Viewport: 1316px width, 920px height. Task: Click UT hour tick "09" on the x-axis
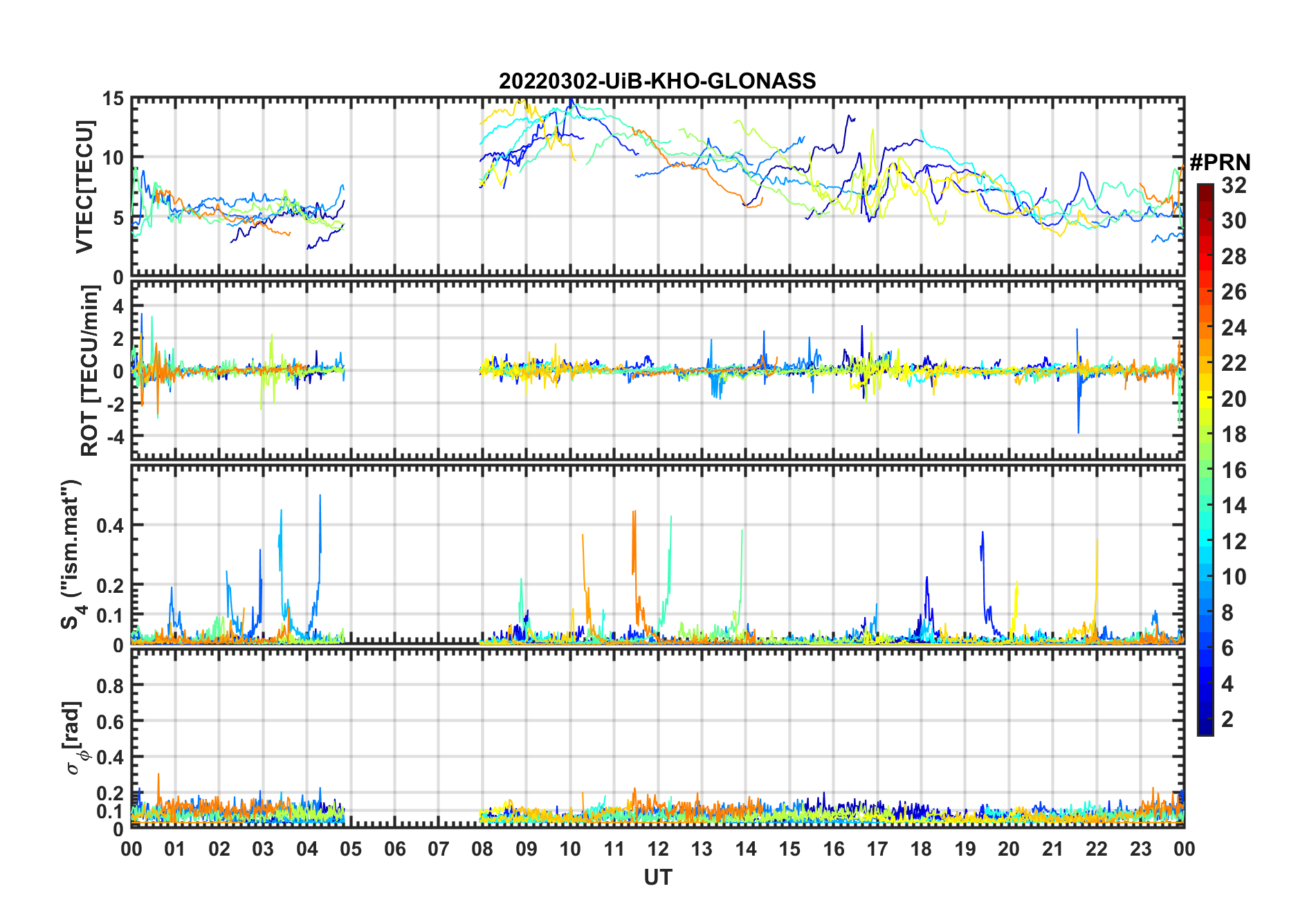point(527,849)
